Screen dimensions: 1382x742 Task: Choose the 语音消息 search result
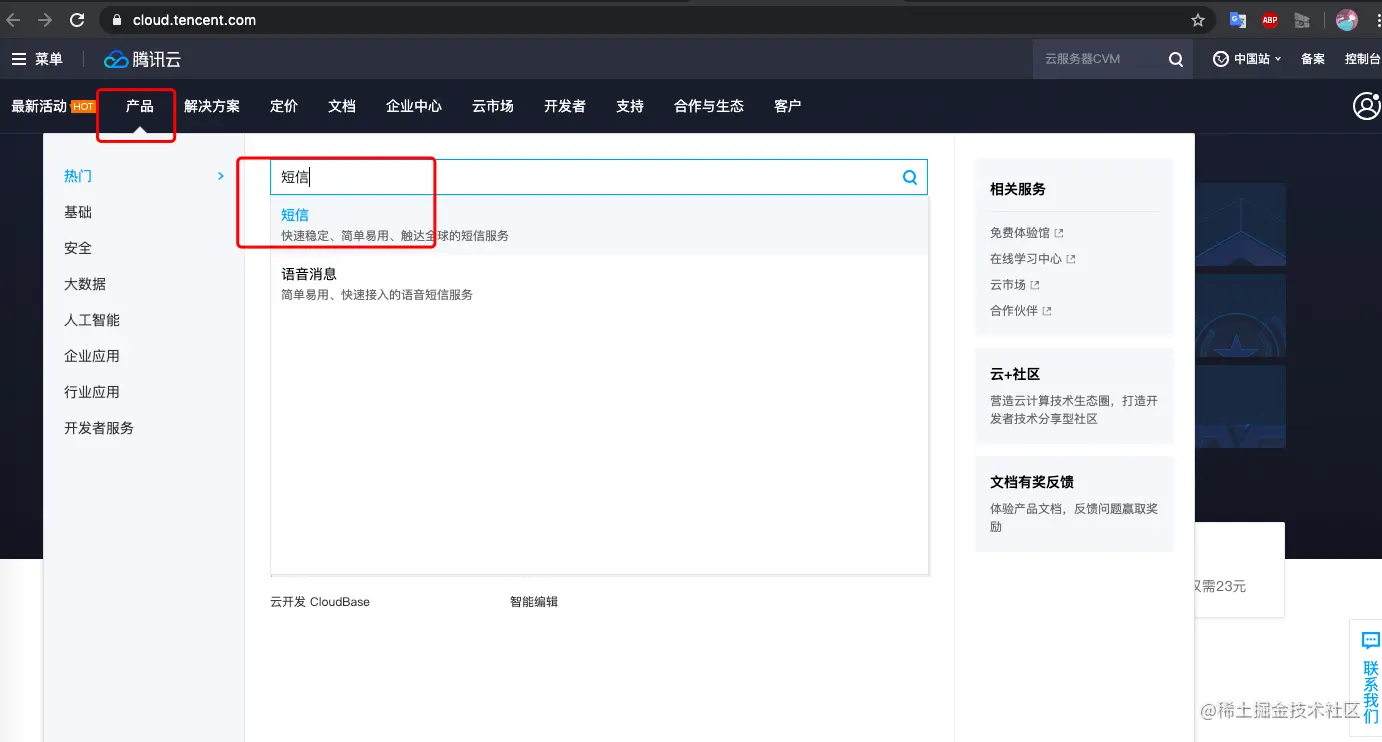click(x=599, y=284)
